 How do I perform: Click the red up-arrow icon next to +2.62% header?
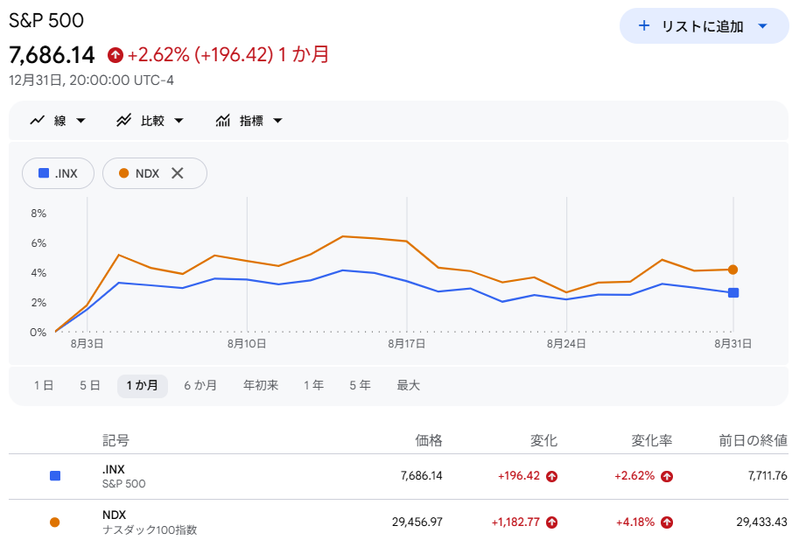[x=115, y=55]
